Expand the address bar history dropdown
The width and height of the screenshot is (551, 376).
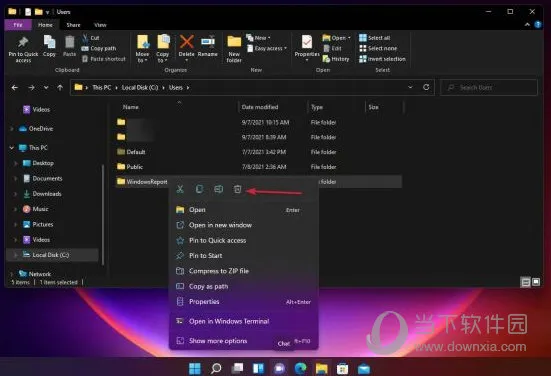point(410,87)
